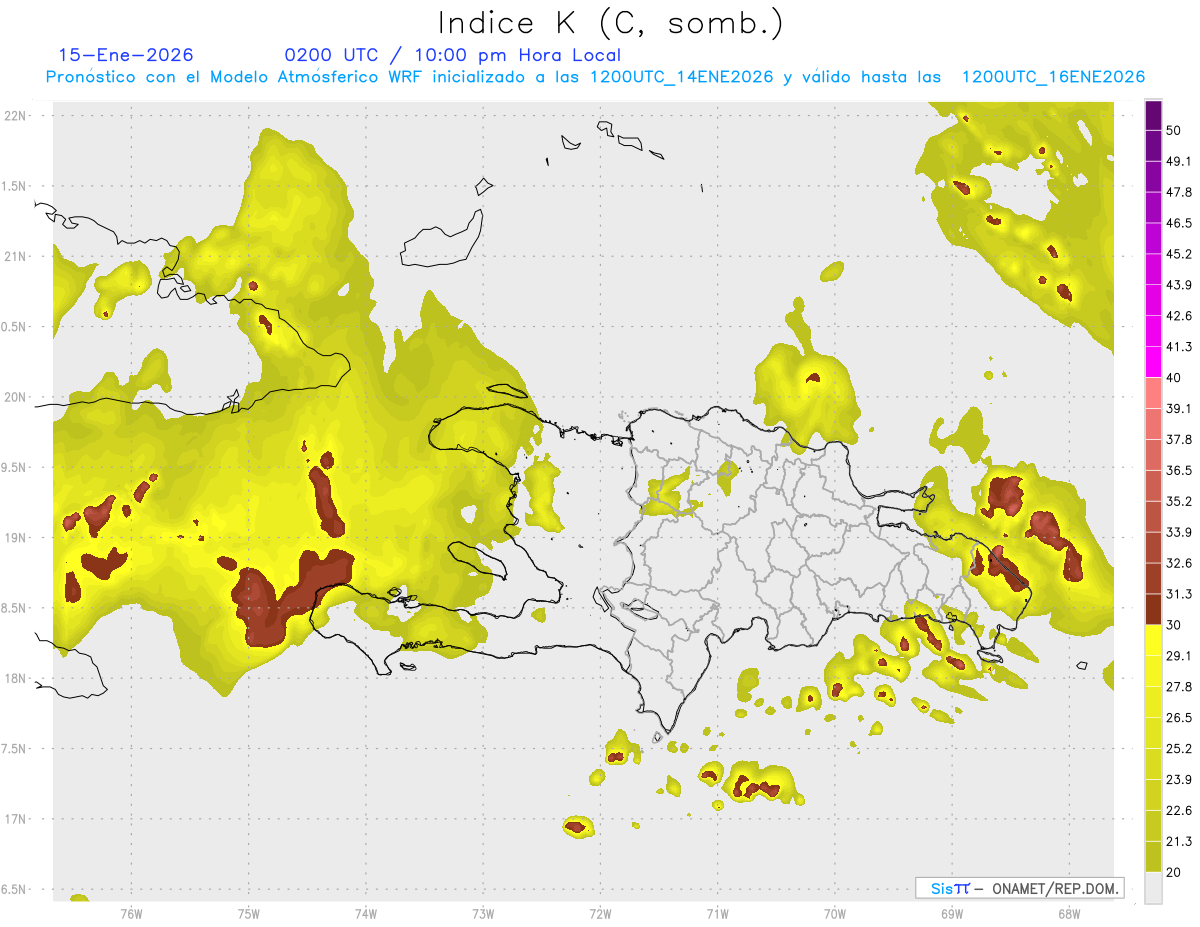The height and width of the screenshot is (927, 1200).
Task: Click legend value '49.1'
Action: point(1179,161)
